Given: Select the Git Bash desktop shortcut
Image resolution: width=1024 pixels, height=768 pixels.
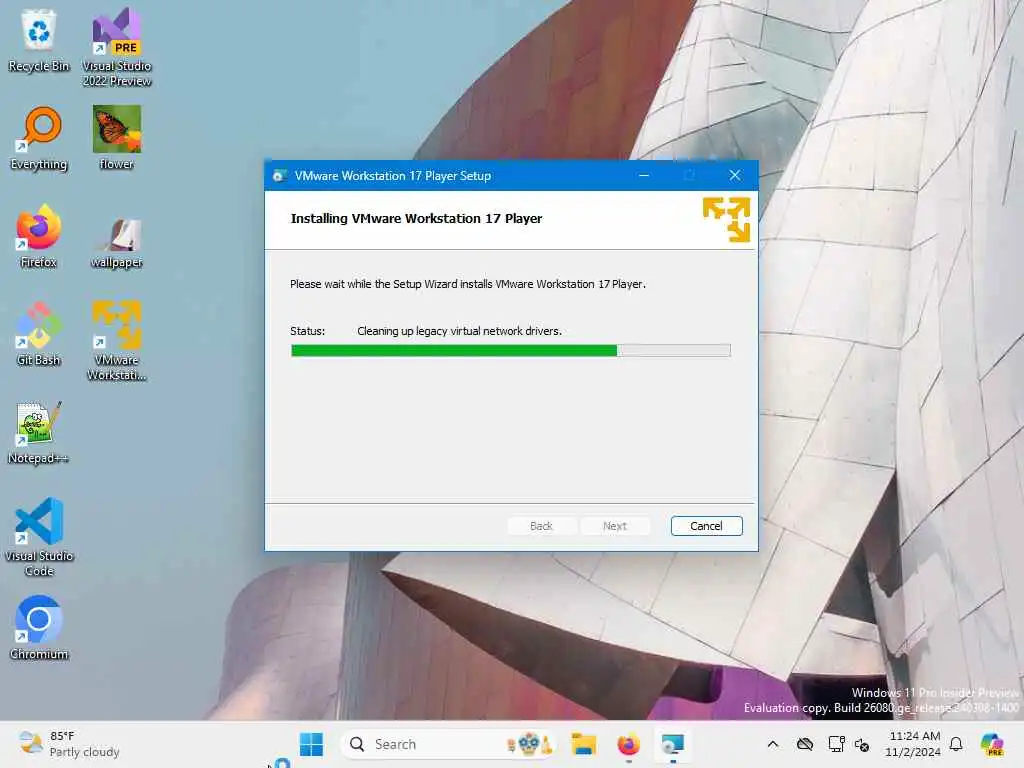Looking at the screenshot, I should pos(39,334).
